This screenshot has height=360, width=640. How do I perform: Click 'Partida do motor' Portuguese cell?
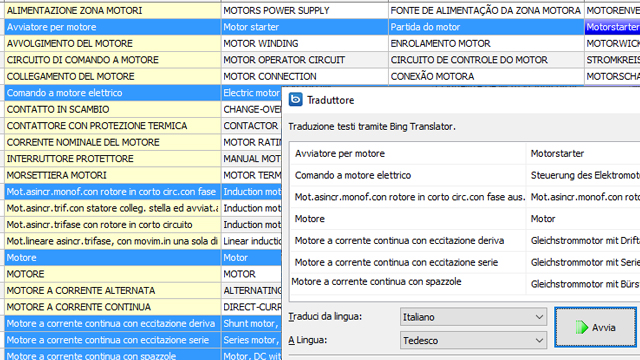486,27
